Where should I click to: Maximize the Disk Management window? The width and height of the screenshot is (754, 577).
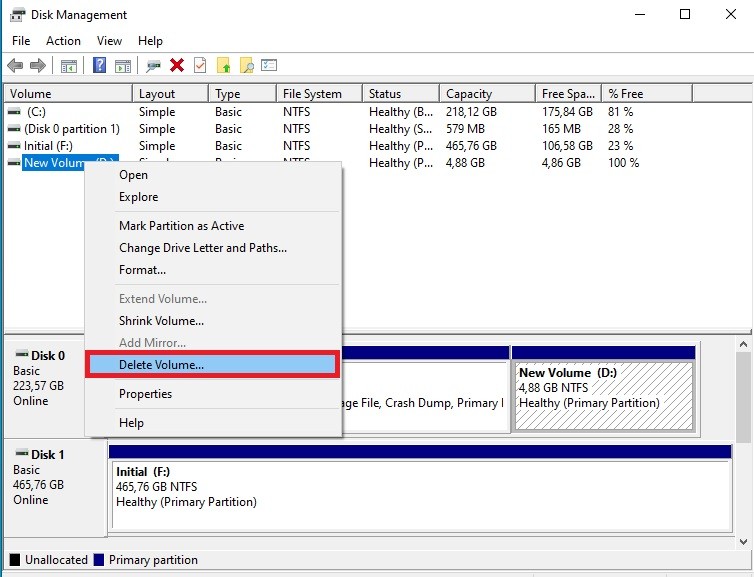pos(685,14)
